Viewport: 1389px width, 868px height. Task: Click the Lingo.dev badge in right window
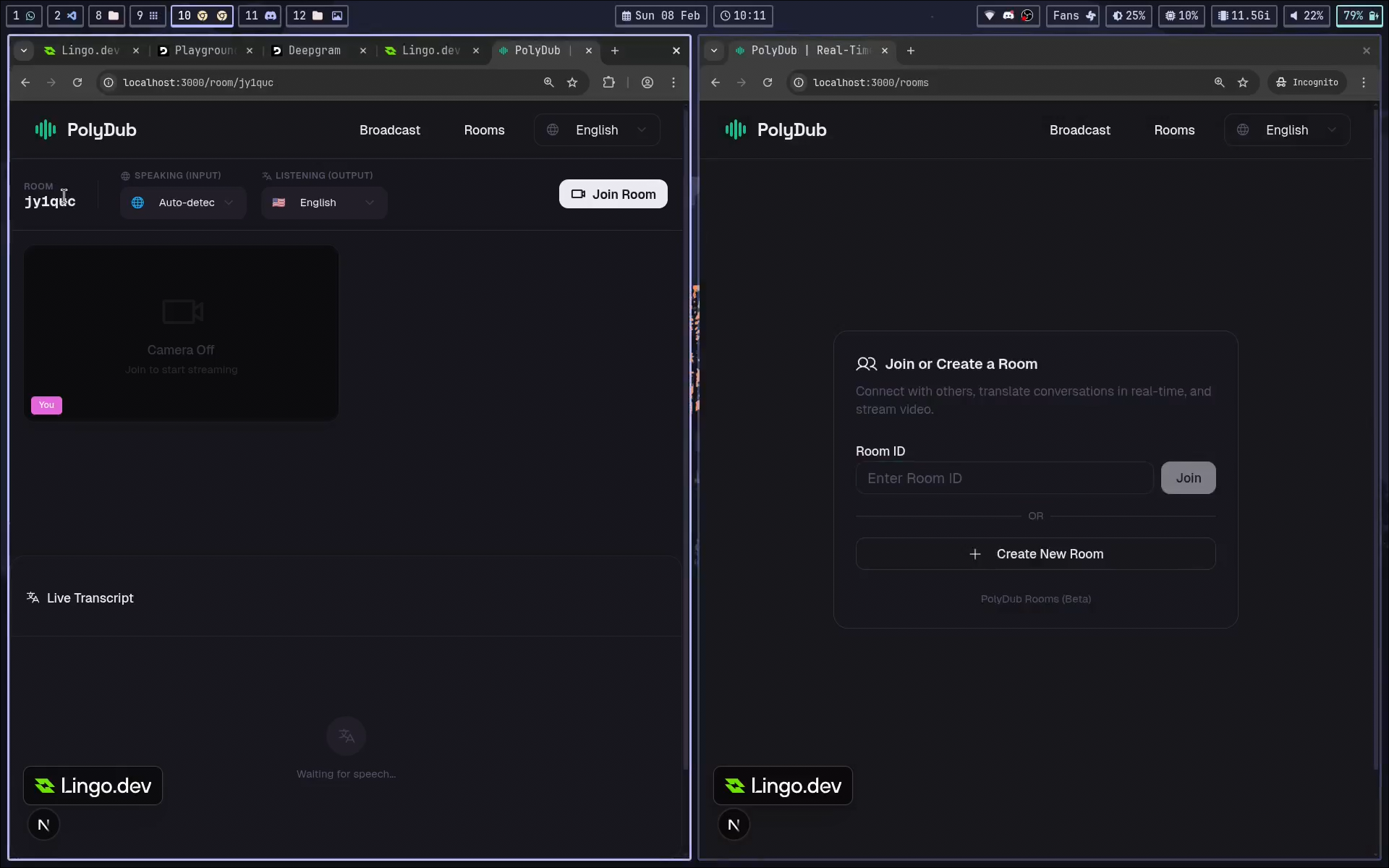[783, 786]
